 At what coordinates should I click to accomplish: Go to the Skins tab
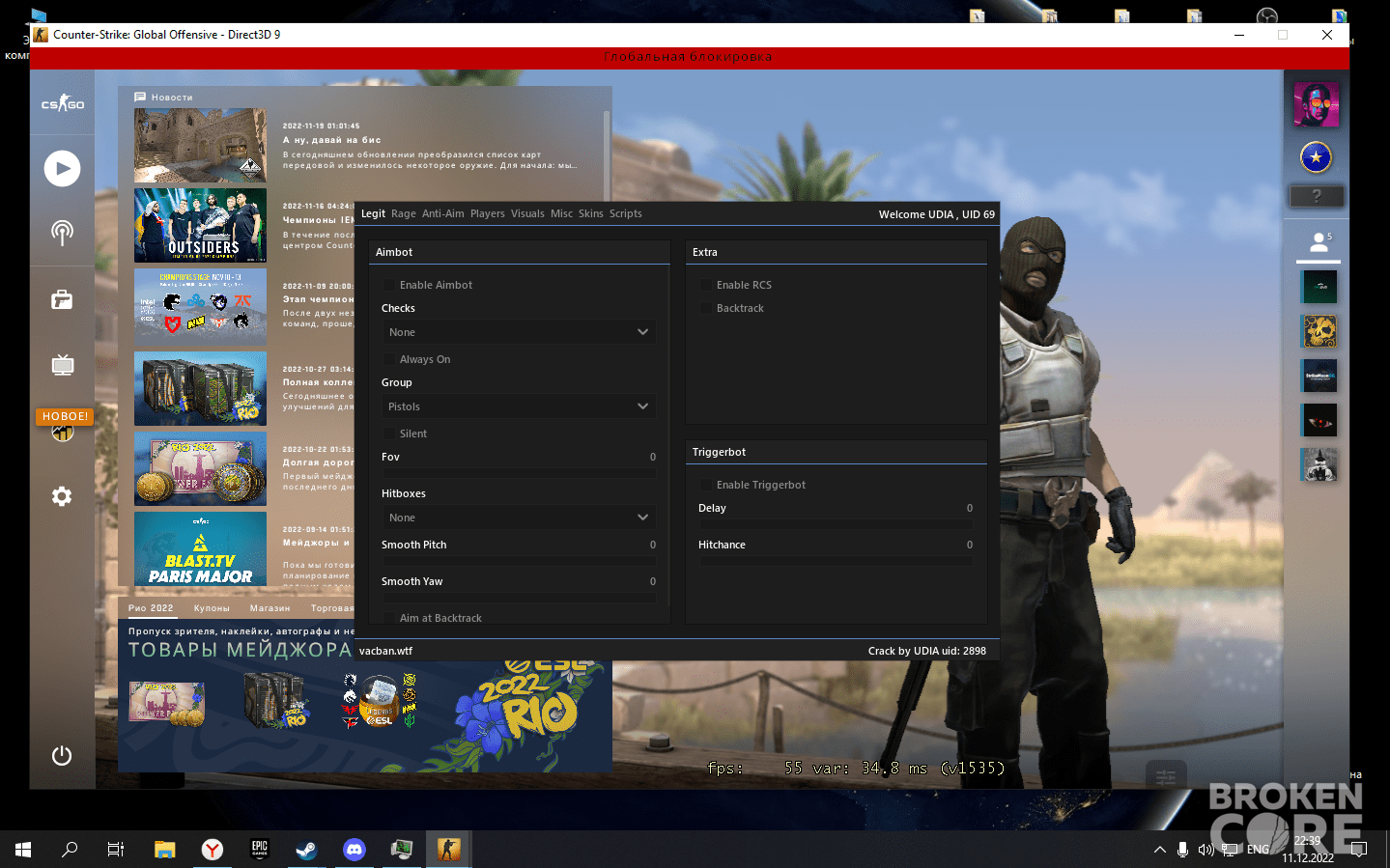pyautogui.click(x=591, y=214)
